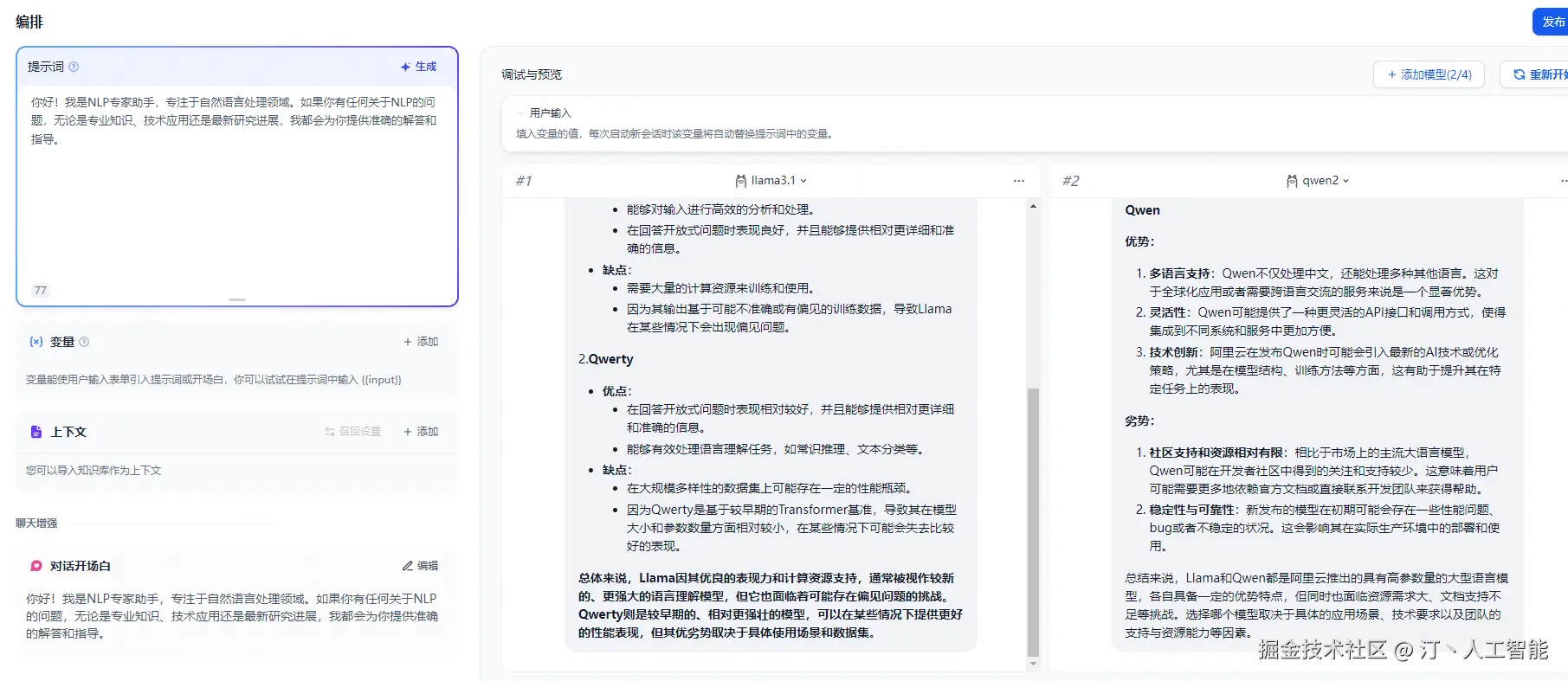
Task: Click the 优势: heading in panel #2
Action: click(x=1139, y=241)
